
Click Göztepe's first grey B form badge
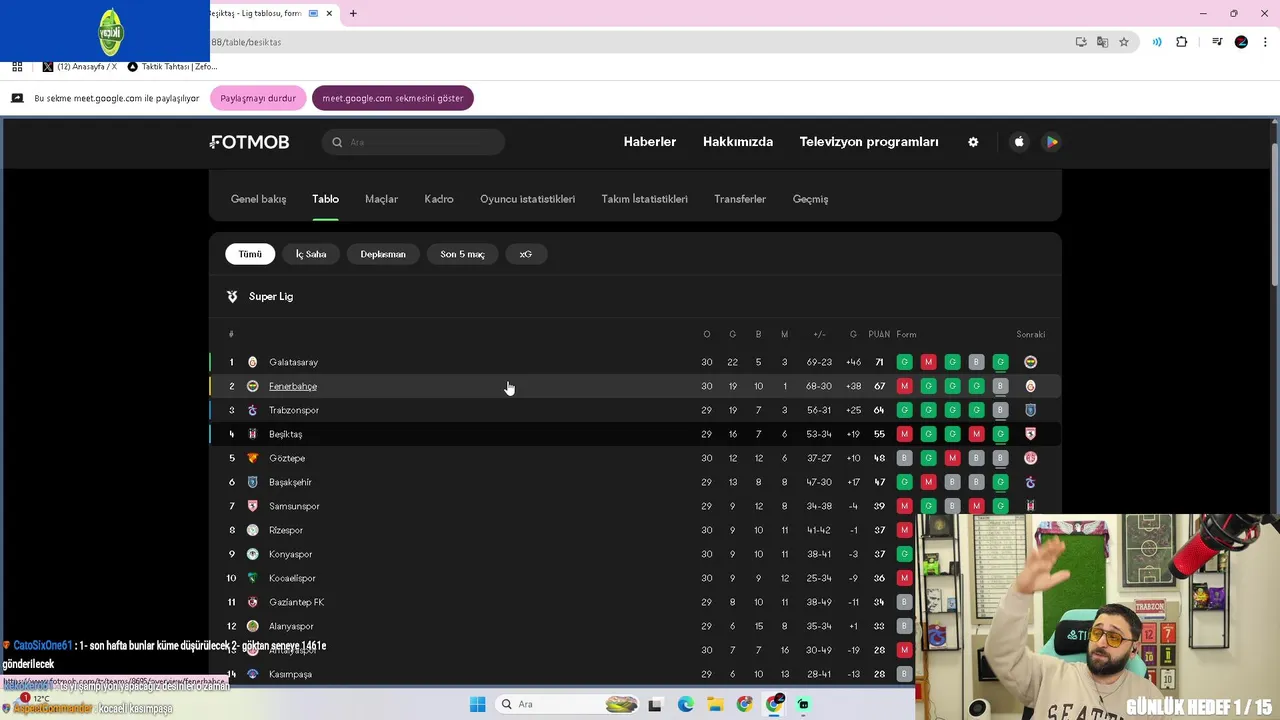pyautogui.click(x=904, y=458)
